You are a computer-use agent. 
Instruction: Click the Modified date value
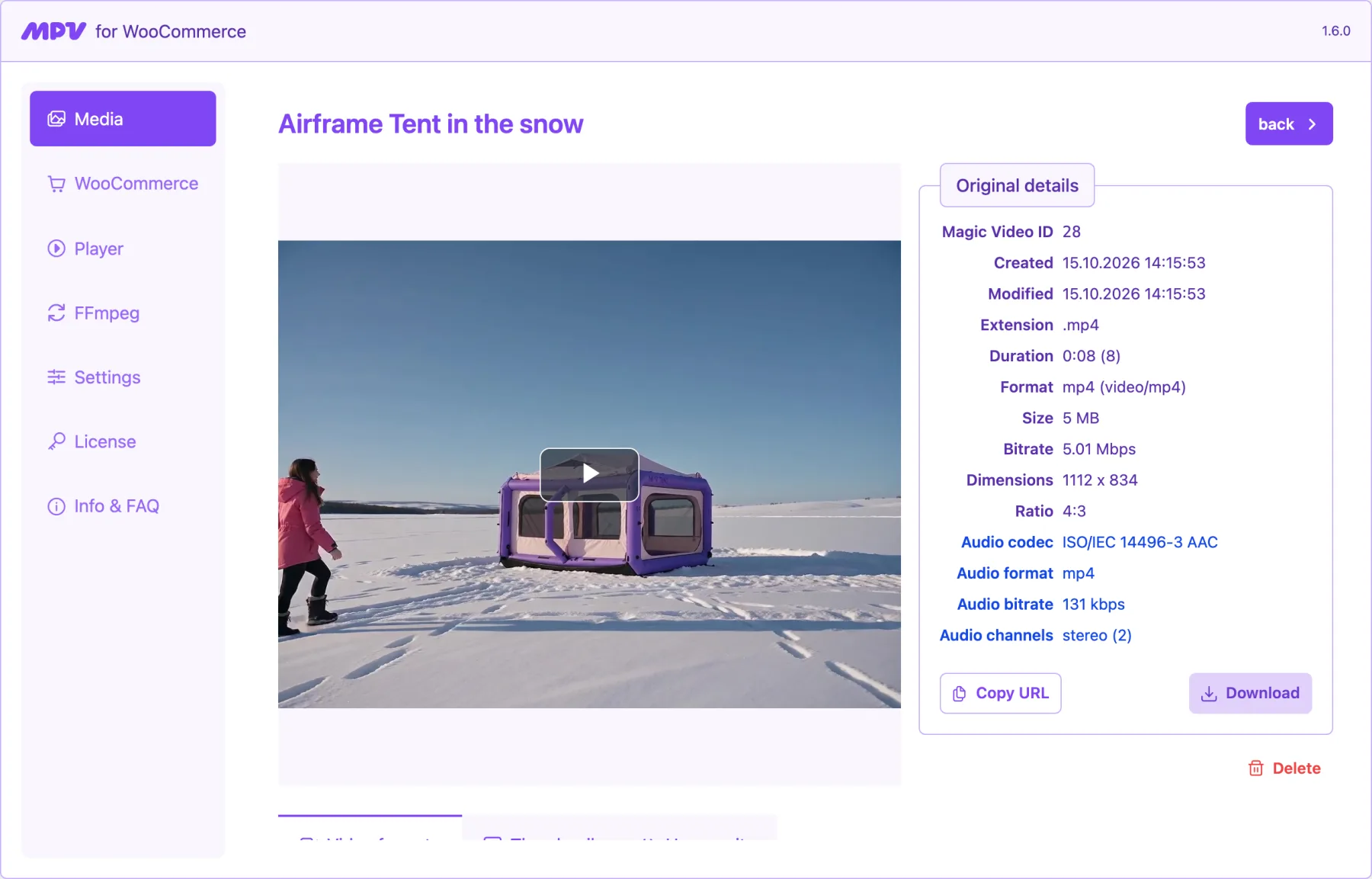tap(1134, 294)
